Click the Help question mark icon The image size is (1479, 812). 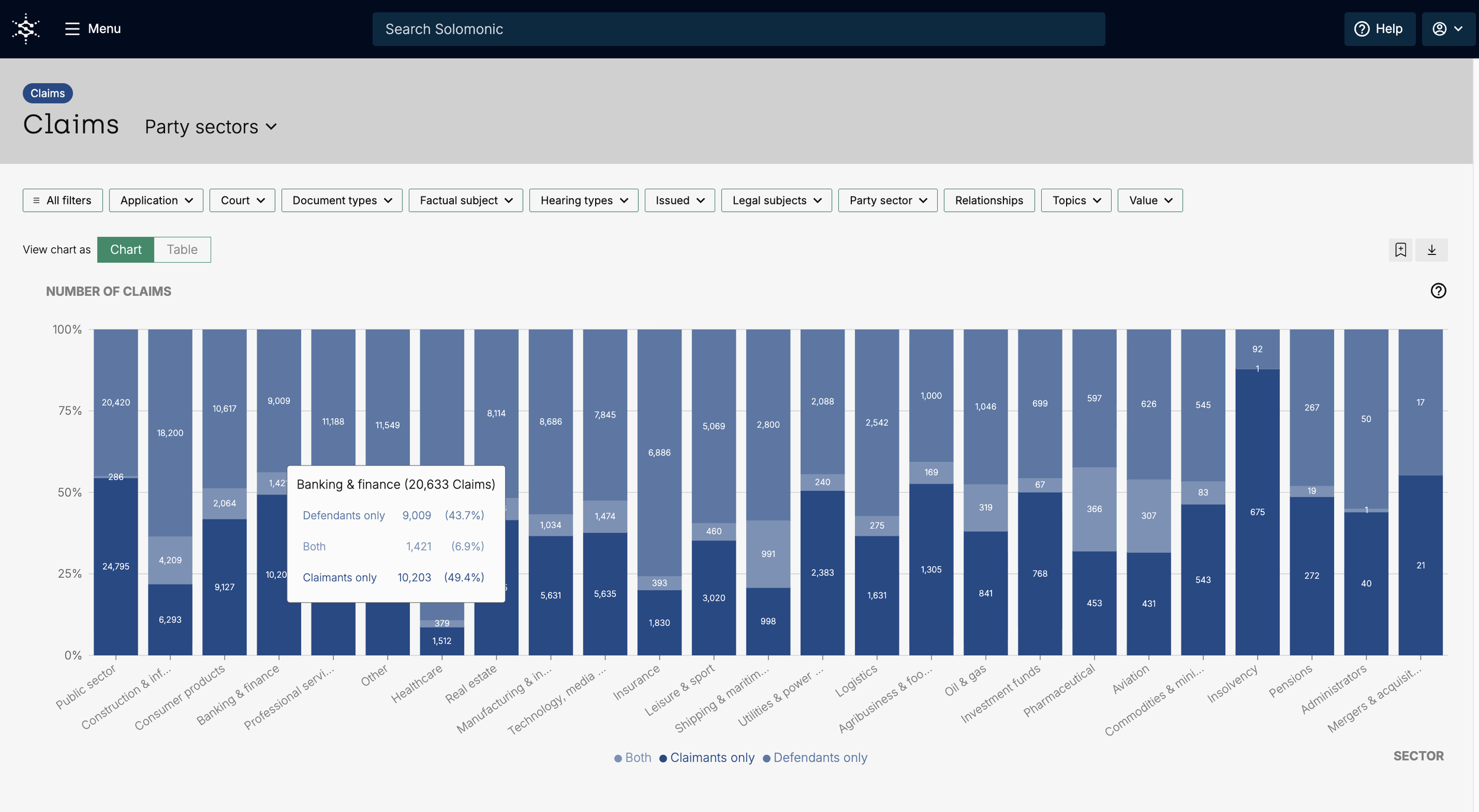(1362, 28)
